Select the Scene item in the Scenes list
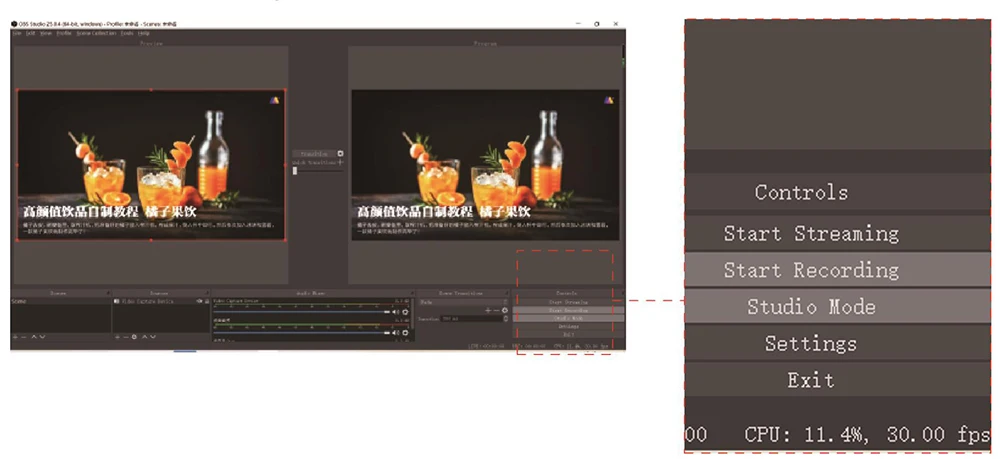The height and width of the screenshot is (459, 1000). coord(20,300)
